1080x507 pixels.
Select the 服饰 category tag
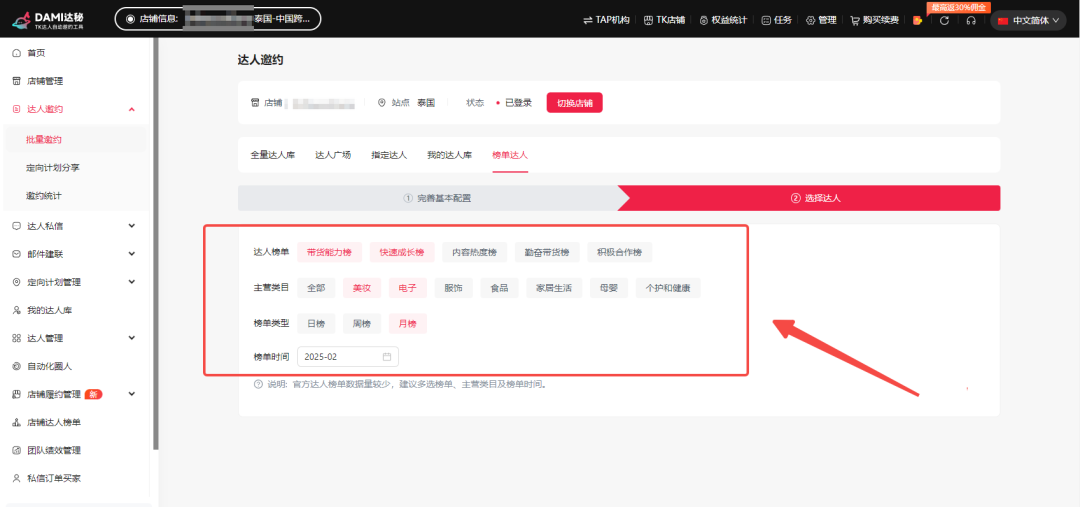(453, 288)
